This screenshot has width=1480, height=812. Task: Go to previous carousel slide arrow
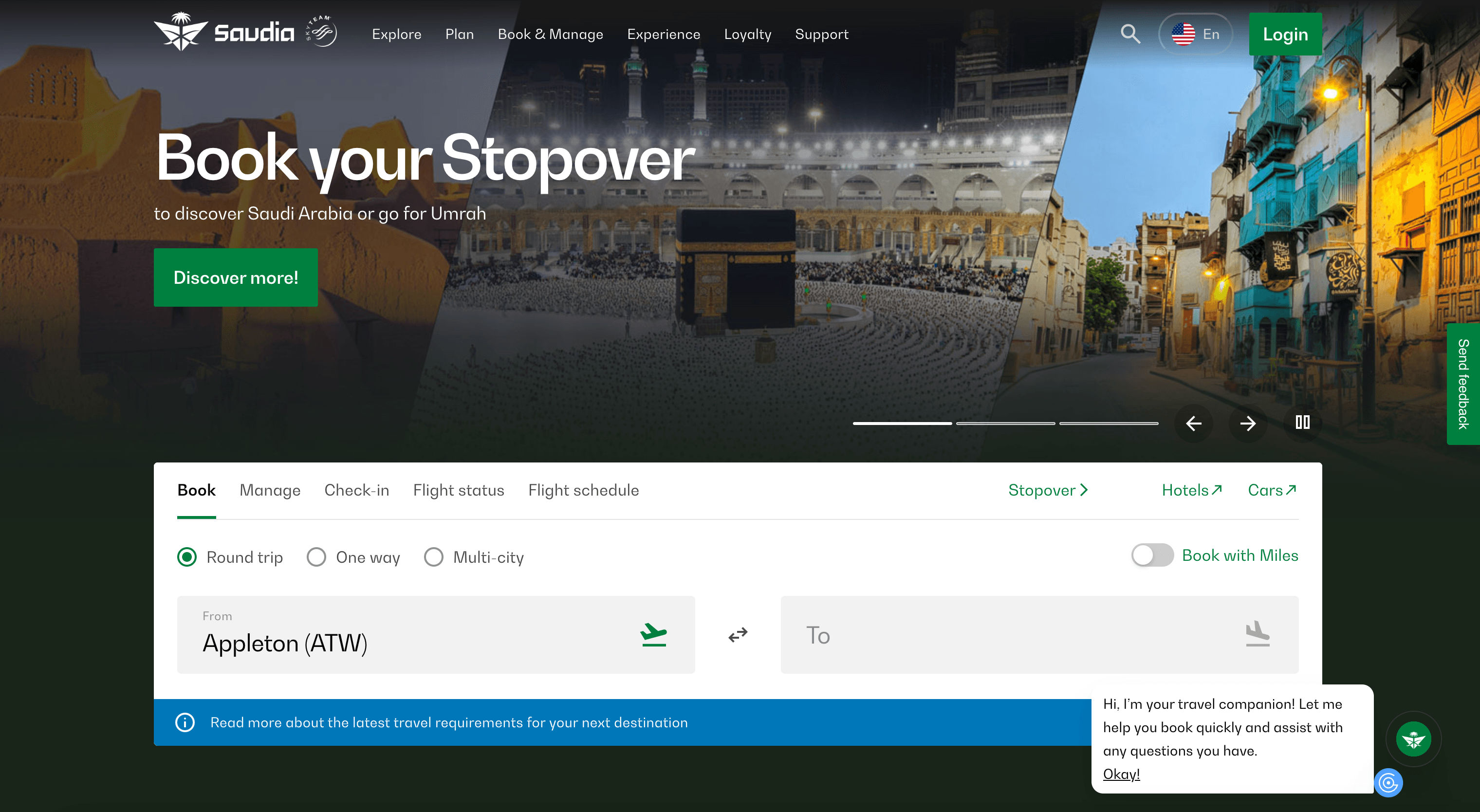(1193, 424)
